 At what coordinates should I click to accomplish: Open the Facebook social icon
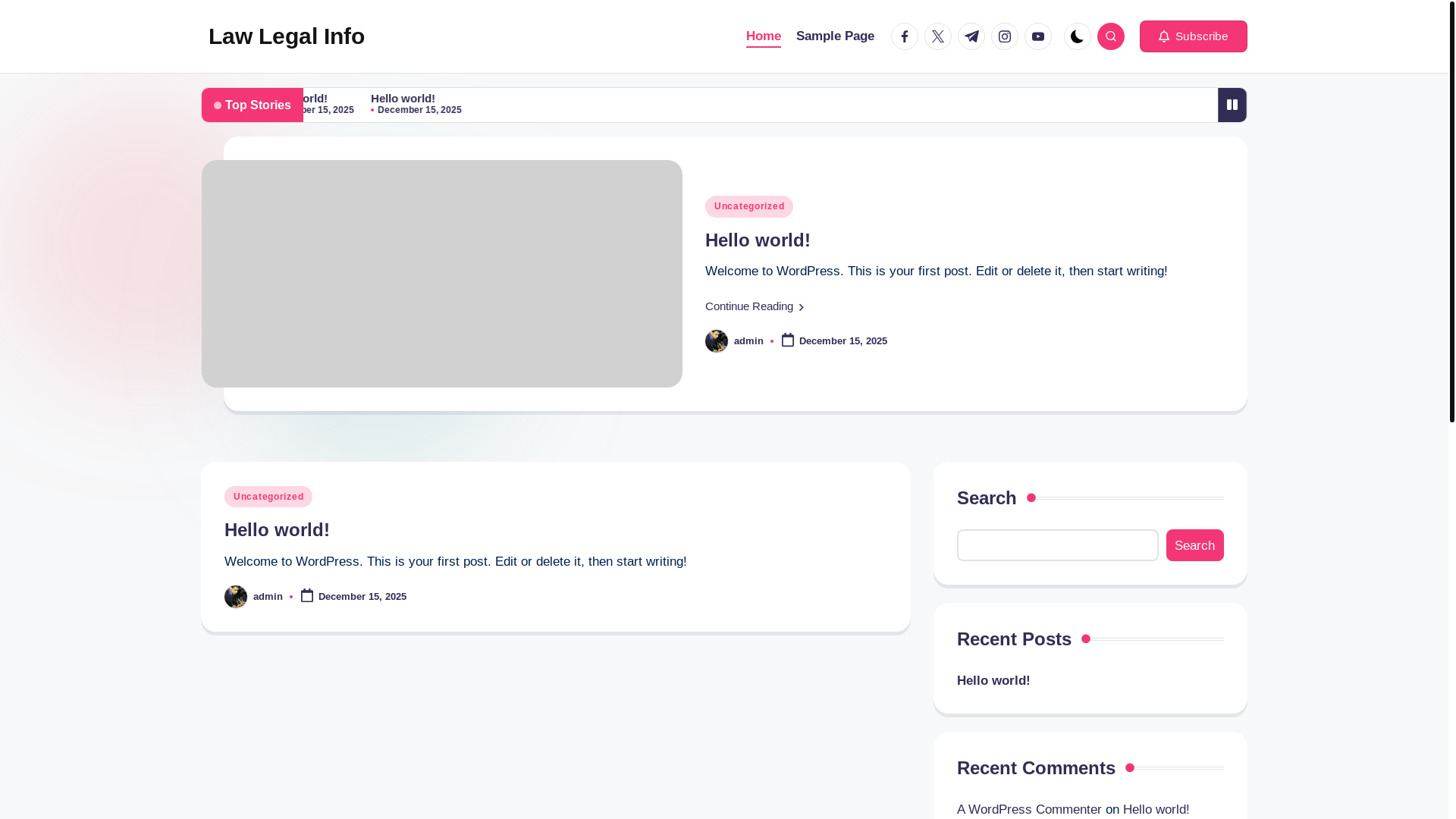(904, 36)
